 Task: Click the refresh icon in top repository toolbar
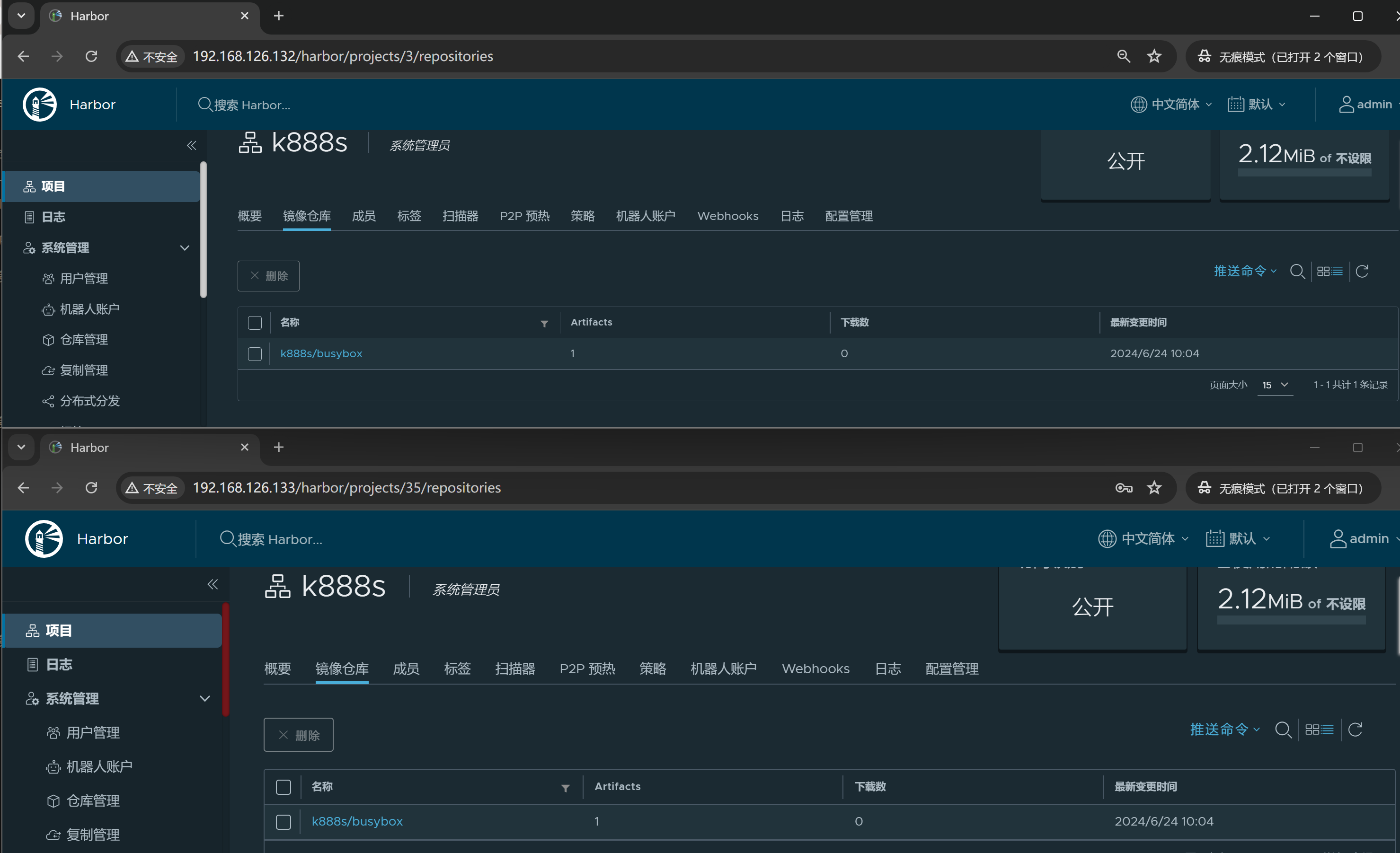[x=1362, y=272]
